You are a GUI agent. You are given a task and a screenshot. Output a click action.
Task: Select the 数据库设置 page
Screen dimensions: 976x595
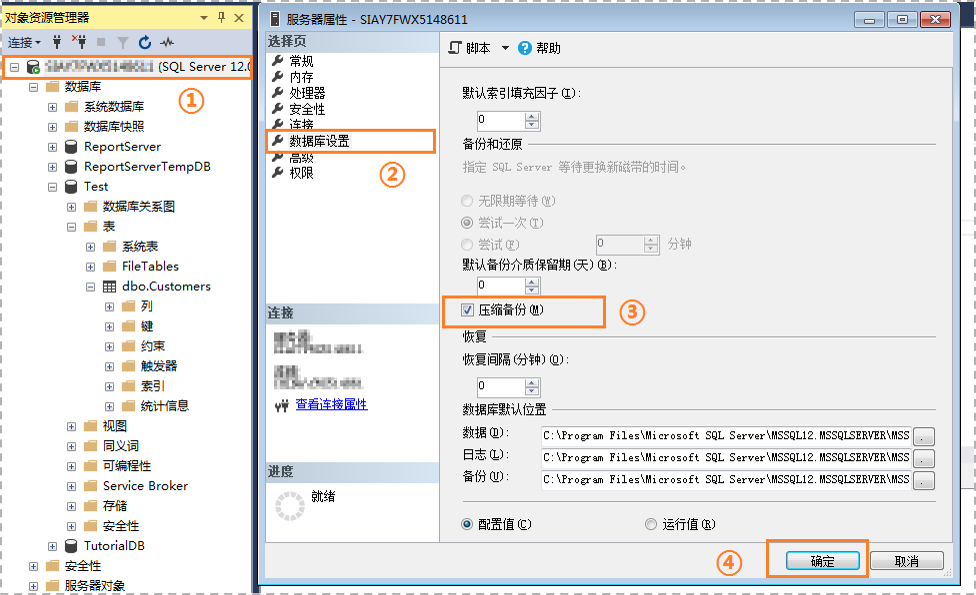(319, 141)
